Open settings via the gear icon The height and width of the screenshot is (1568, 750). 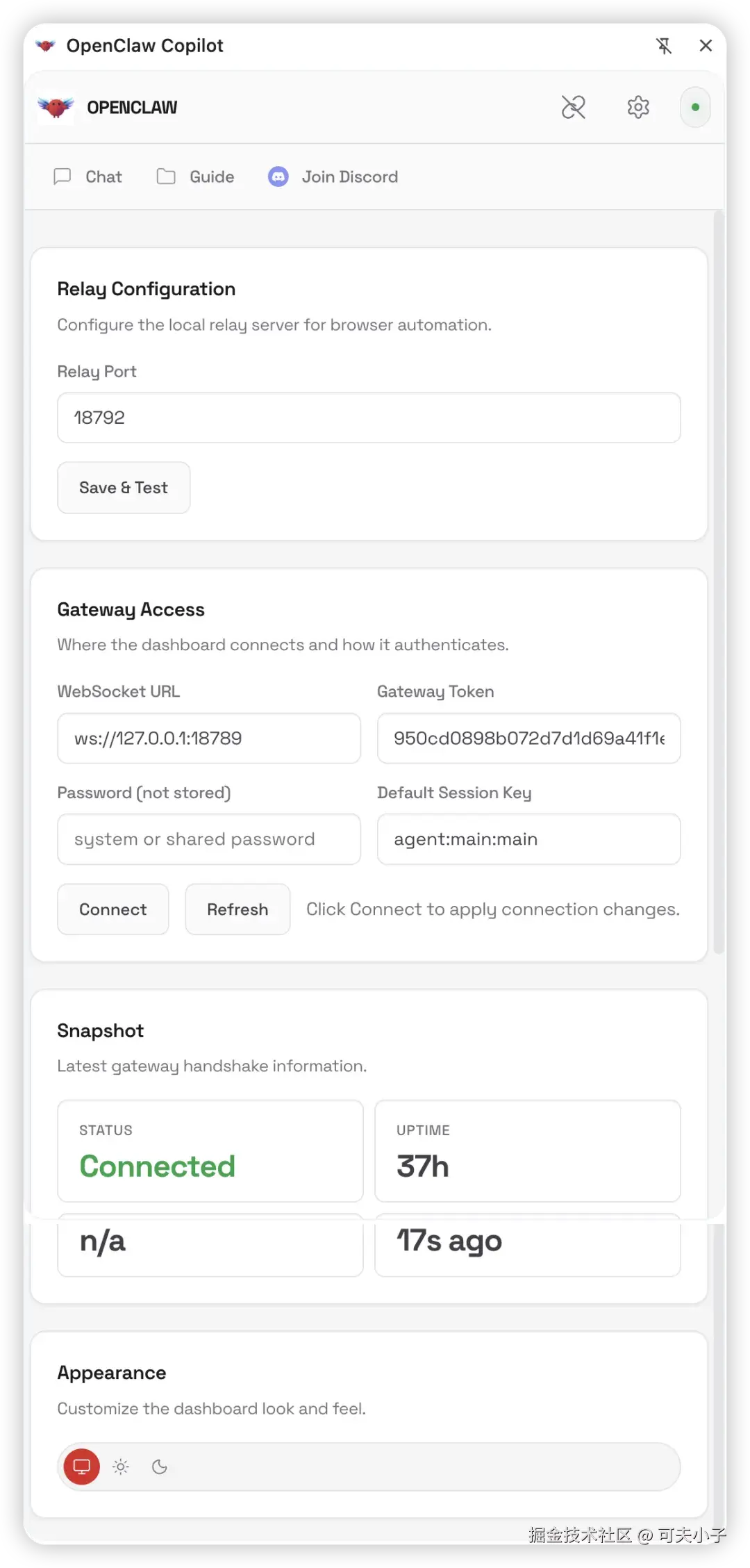coord(637,108)
